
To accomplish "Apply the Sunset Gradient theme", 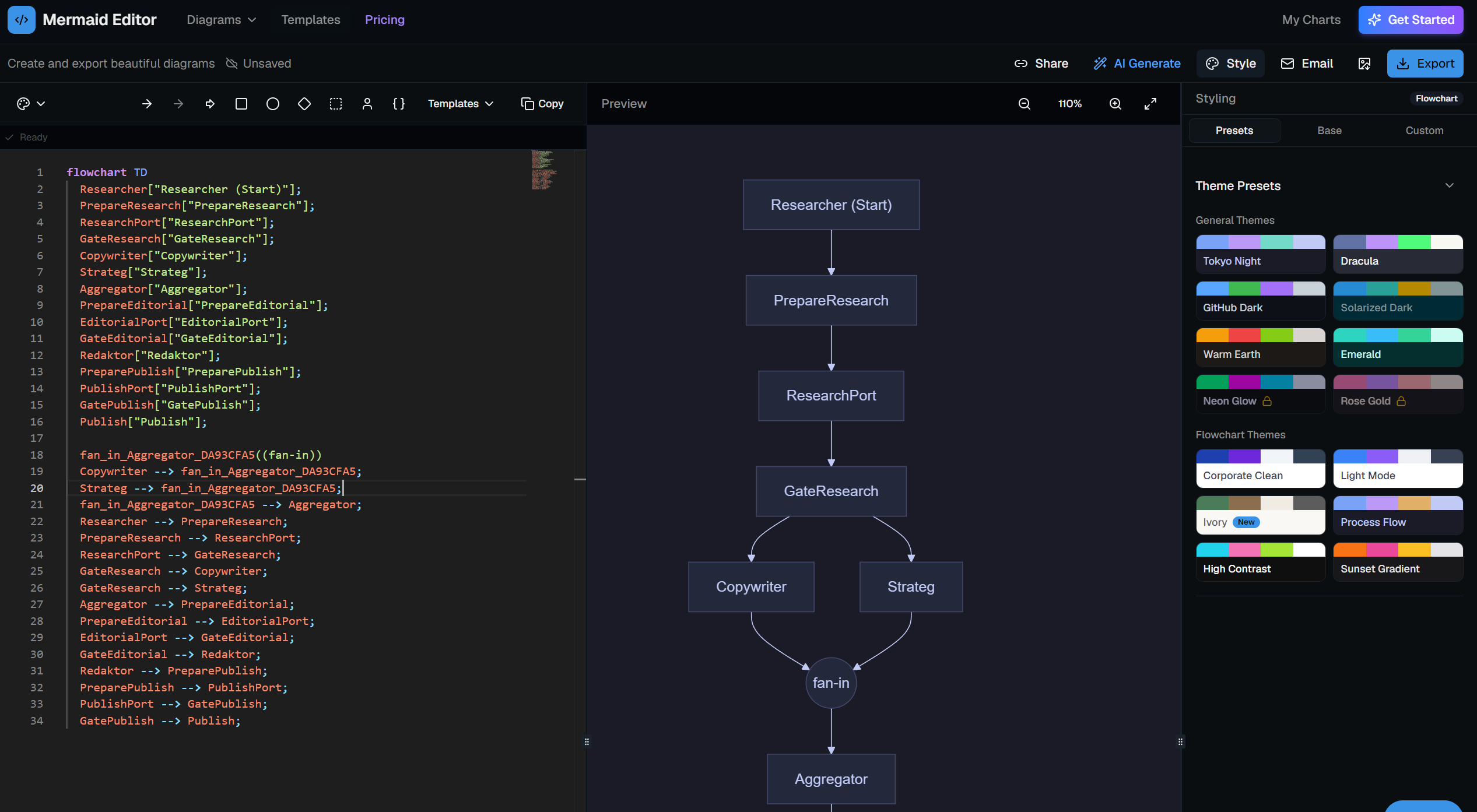I will pos(1398,562).
